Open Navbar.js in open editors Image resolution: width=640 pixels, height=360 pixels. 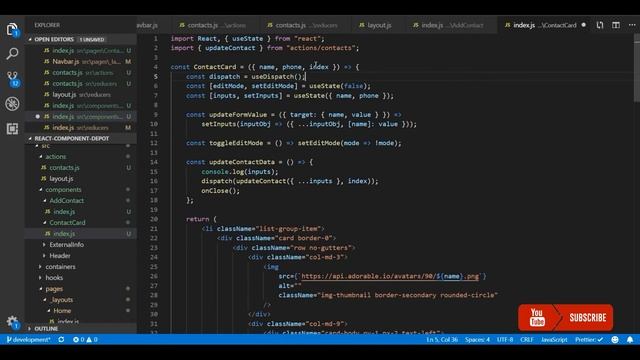pyautogui.click(x=80, y=62)
